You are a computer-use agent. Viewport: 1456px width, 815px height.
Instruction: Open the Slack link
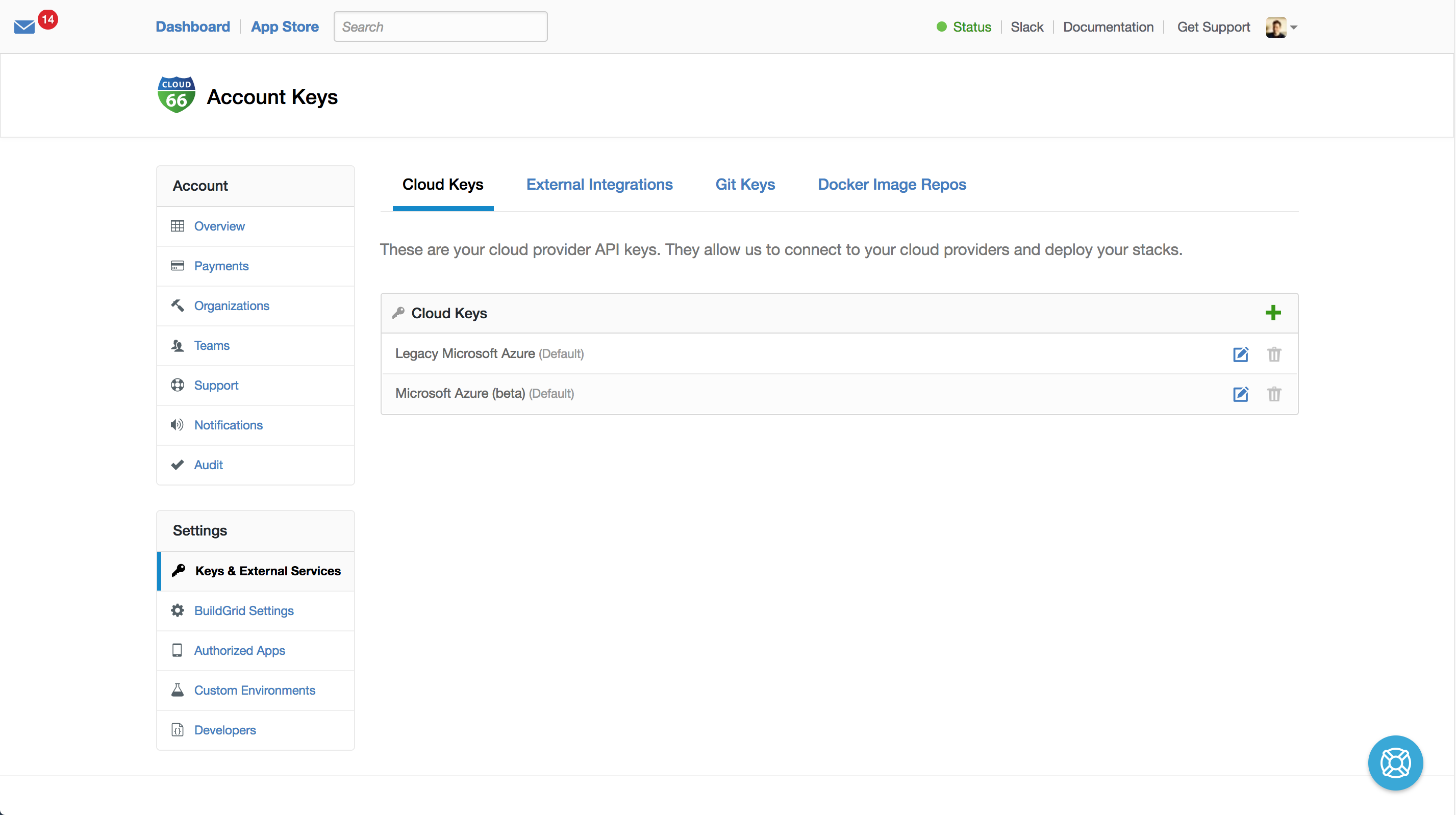click(x=1027, y=27)
